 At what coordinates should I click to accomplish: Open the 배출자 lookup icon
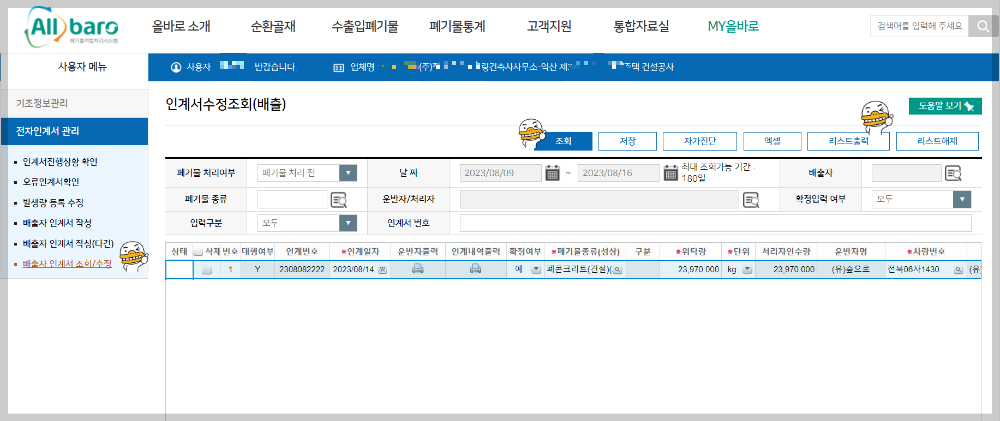(953, 173)
